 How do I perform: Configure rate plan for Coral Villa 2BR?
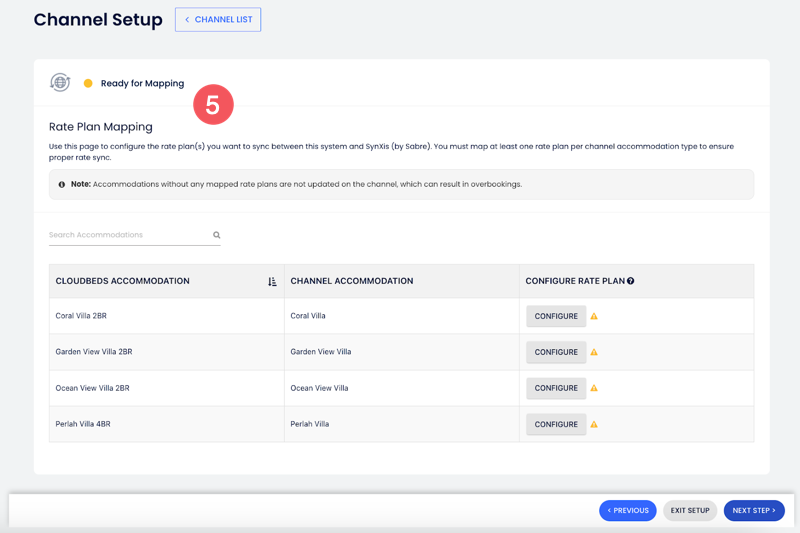point(556,316)
